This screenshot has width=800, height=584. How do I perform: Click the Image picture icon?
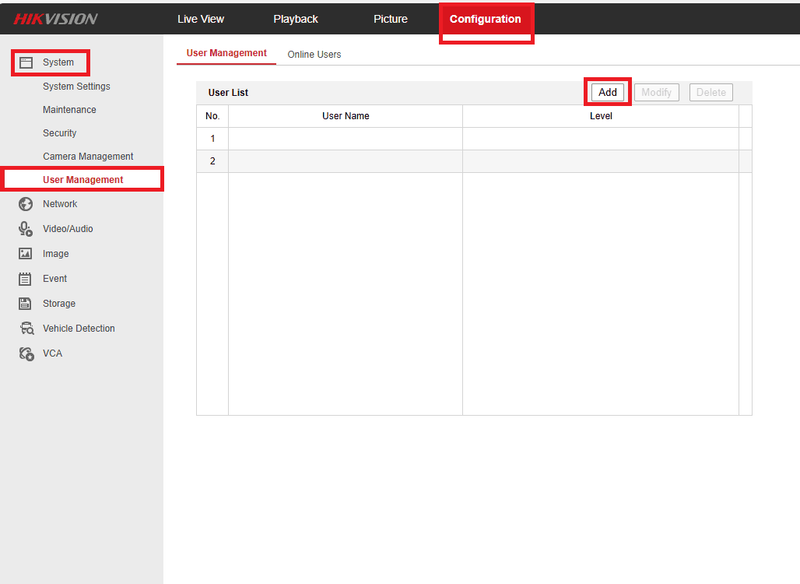pyautogui.click(x=26, y=253)
